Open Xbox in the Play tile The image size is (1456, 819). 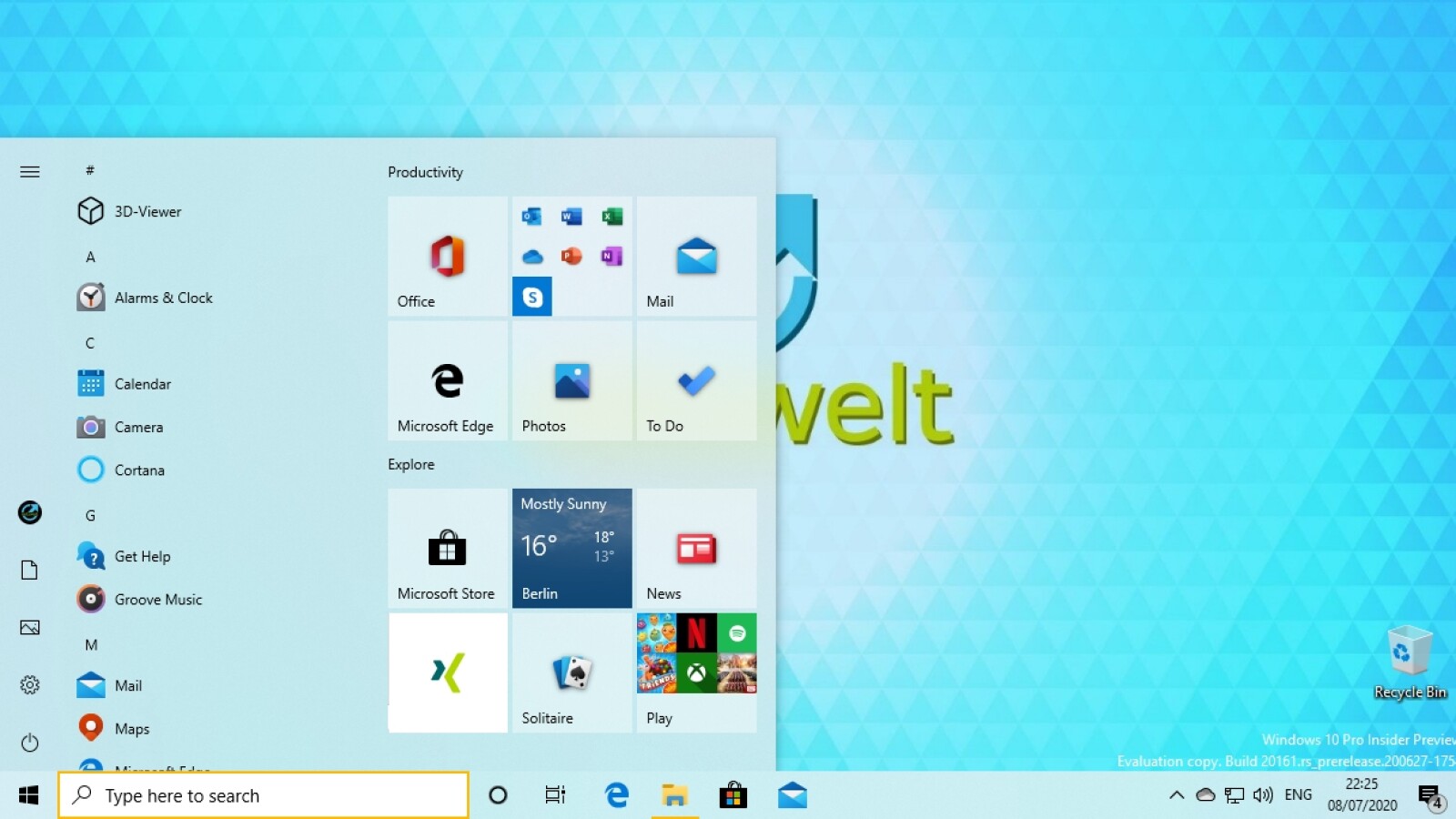pos(696,673)
